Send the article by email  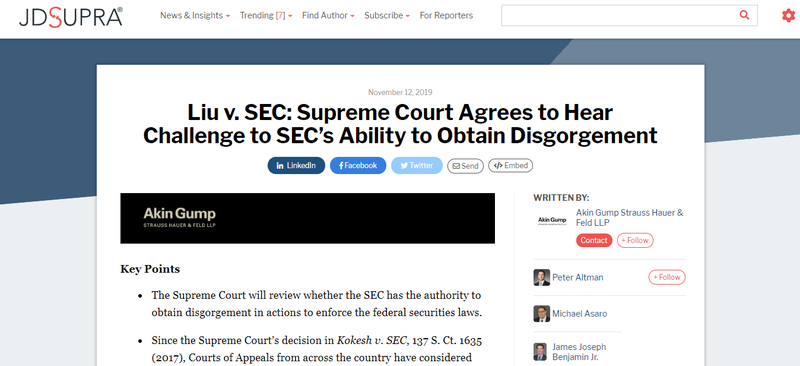[x=465, y=166]
